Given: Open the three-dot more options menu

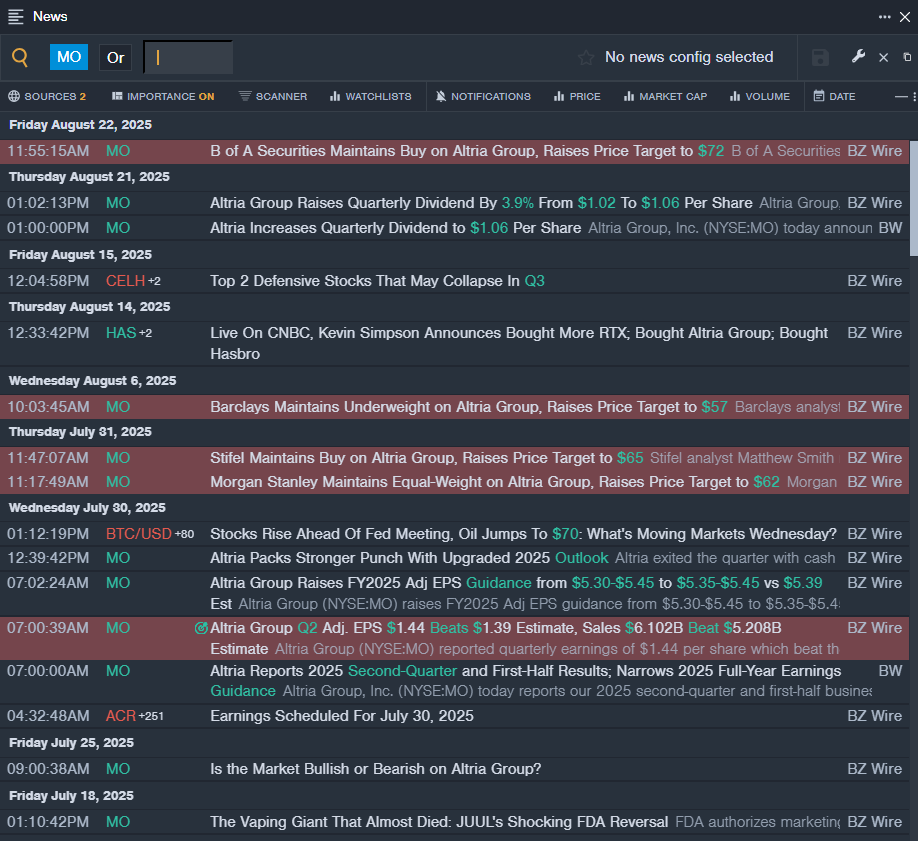Looking at the screenshot, I should point(885,17).
